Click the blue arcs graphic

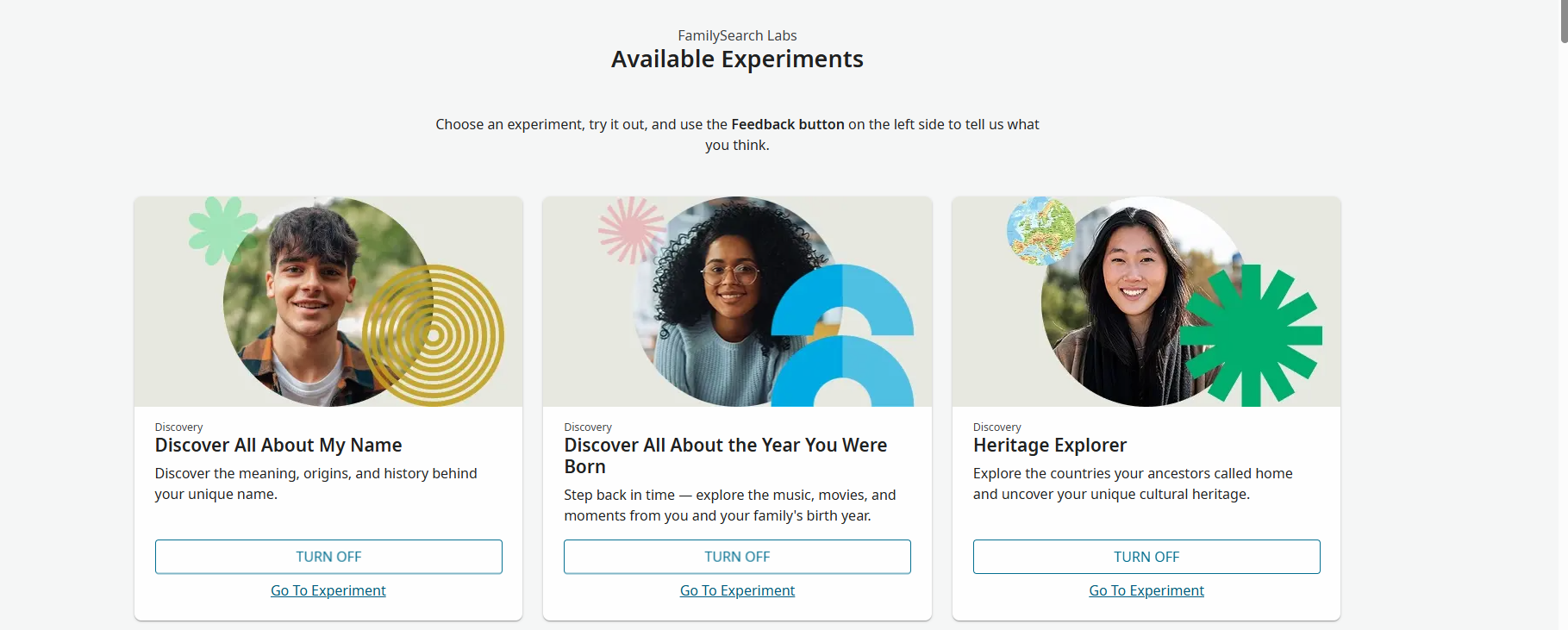pyautogui.click(x=842, y=335)
